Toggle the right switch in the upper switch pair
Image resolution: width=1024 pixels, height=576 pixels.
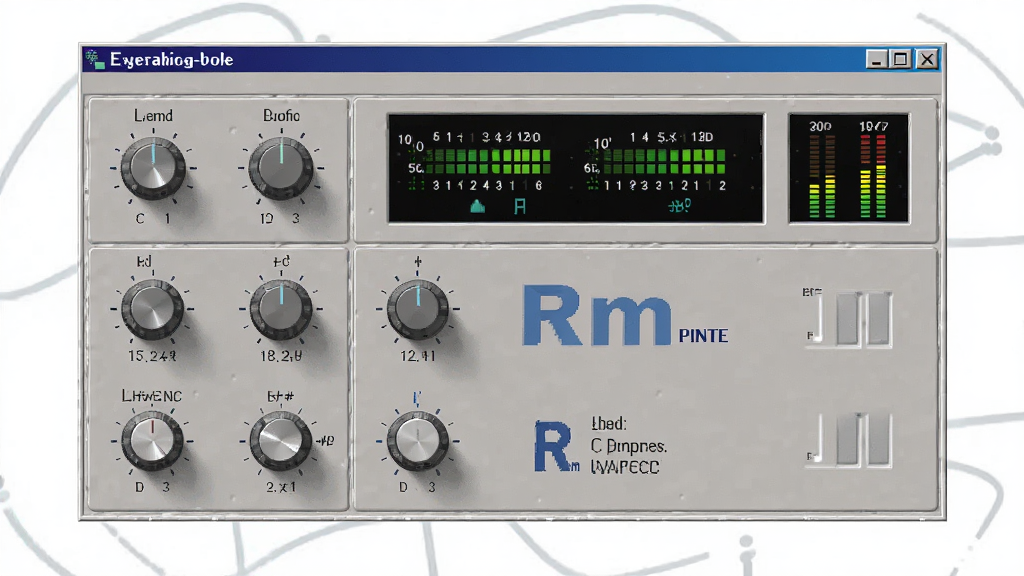pyautogui.click(x=879, y=319)
